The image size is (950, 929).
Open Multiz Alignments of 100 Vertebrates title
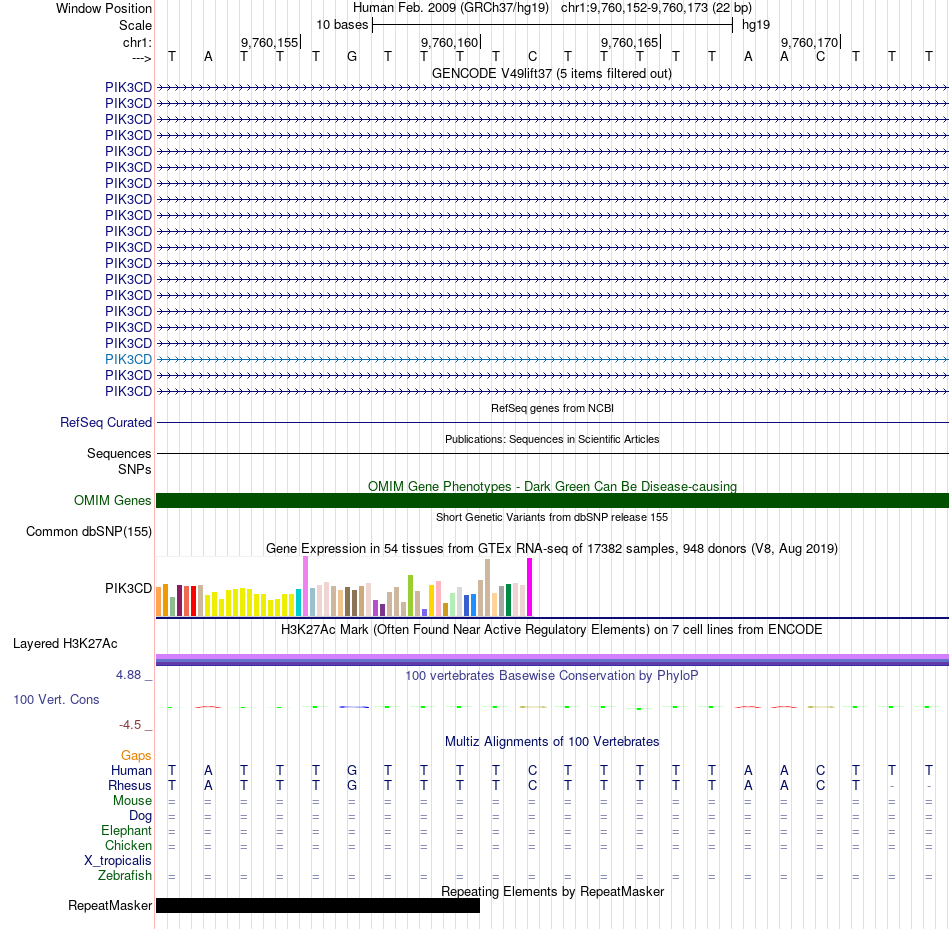point(552,742)
